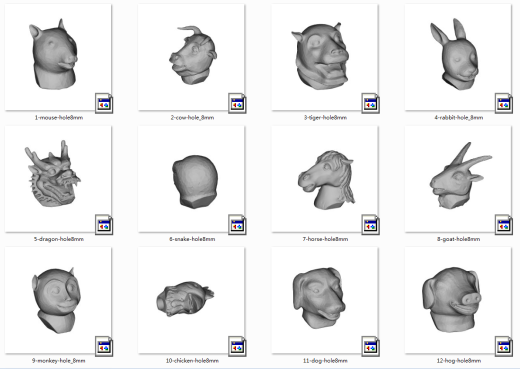
Task: Click the file type icon on the 11-dog thumbnail
Action: coord(371,346)
